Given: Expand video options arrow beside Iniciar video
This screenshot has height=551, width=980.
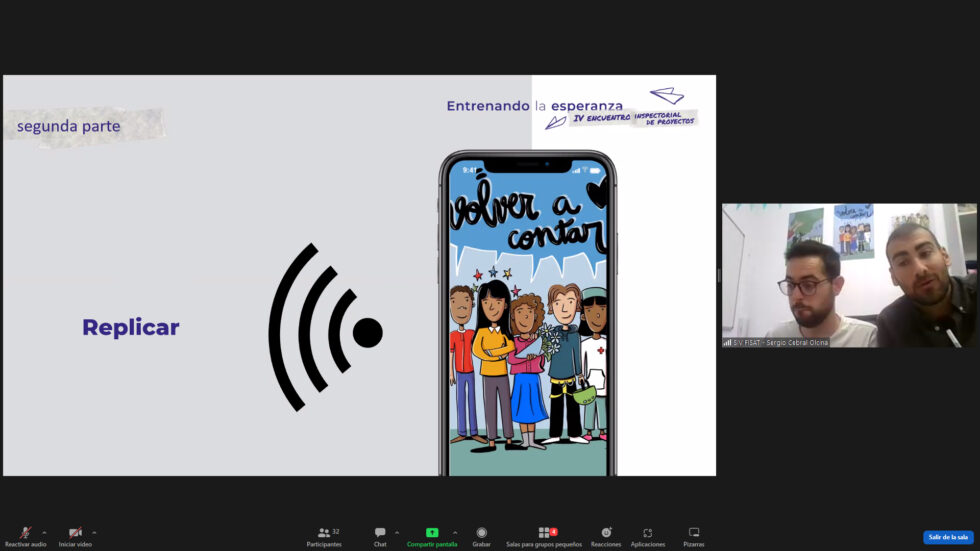Looking at the screenshot, I should click(x=94, y=532).
